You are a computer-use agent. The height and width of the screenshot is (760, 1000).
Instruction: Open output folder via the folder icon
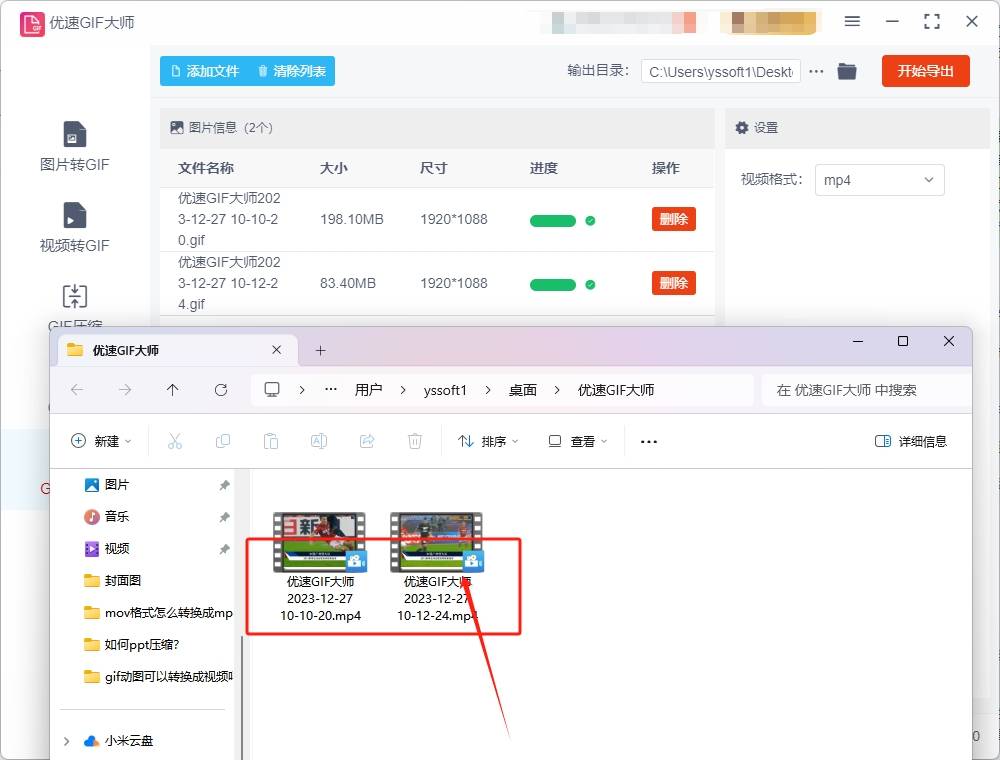(847, 71)
